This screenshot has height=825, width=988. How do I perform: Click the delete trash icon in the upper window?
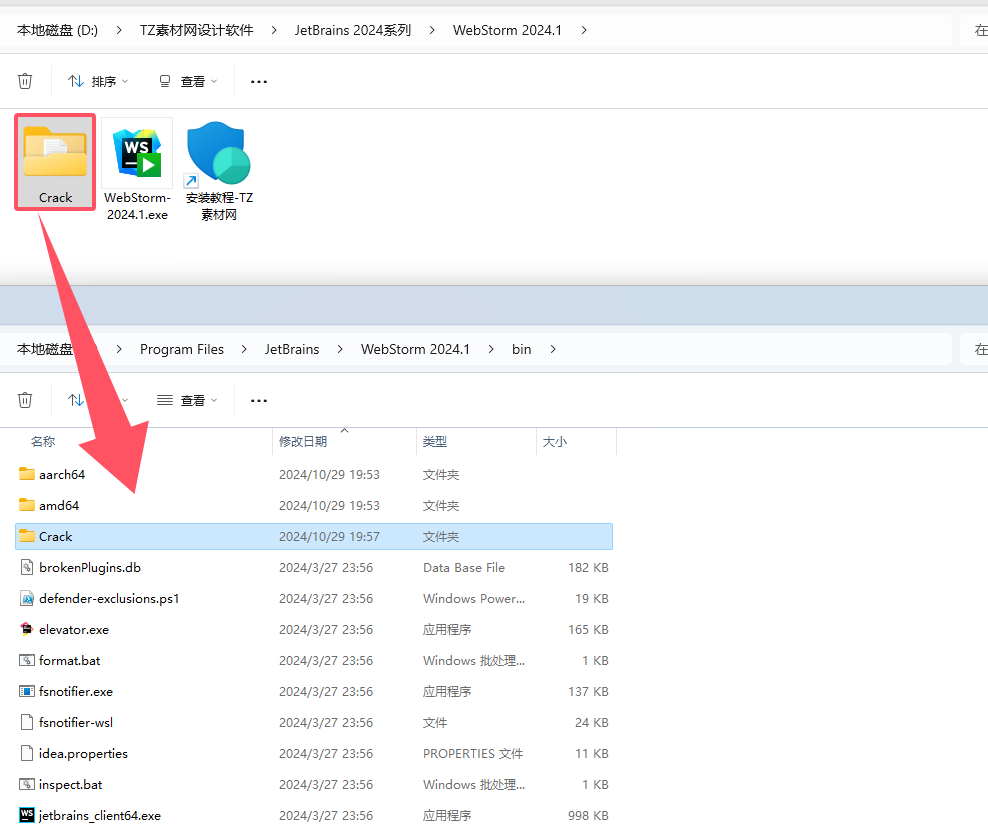[25, 81]
